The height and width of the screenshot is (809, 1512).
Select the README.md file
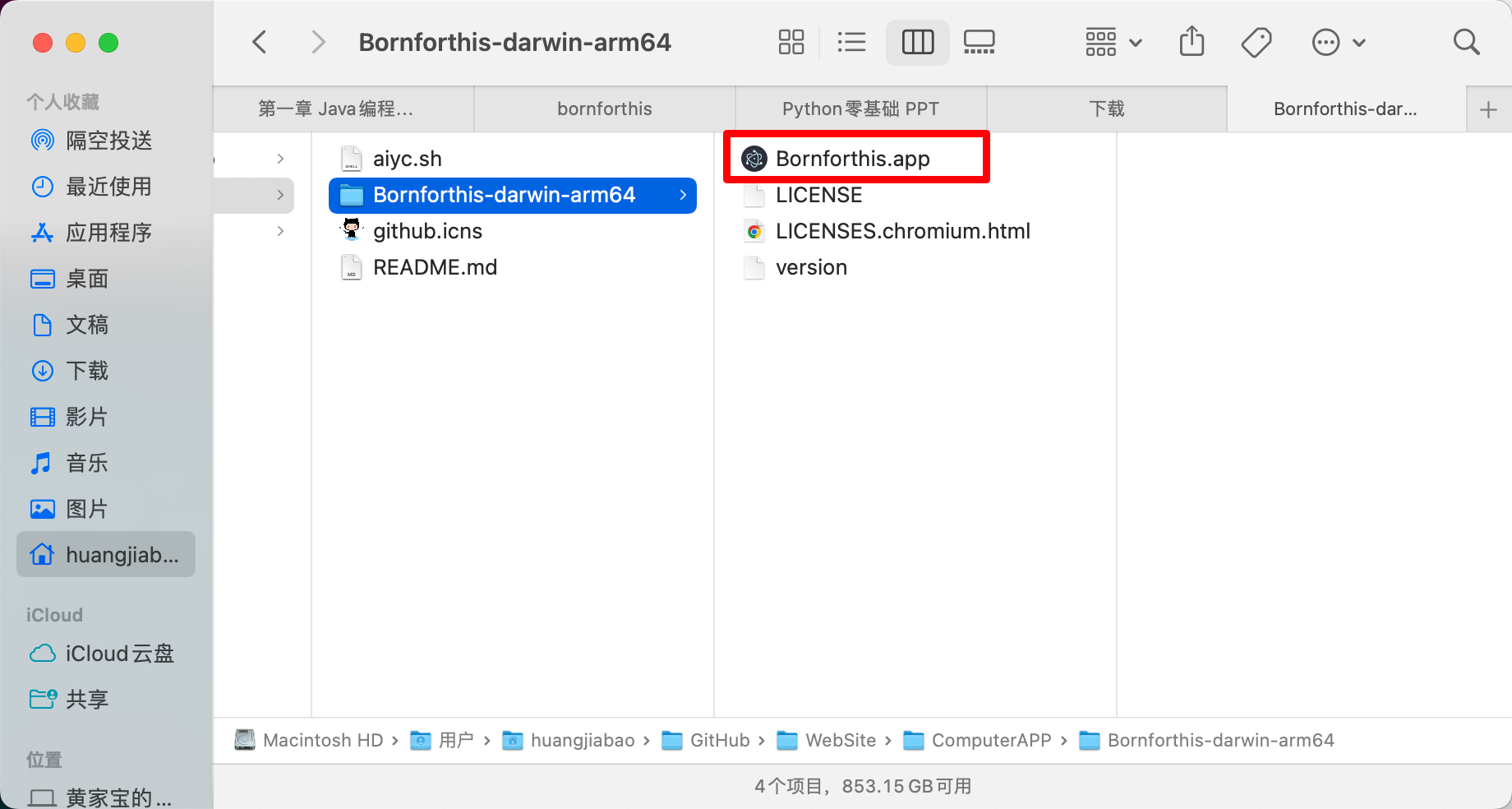click(513, 267)
